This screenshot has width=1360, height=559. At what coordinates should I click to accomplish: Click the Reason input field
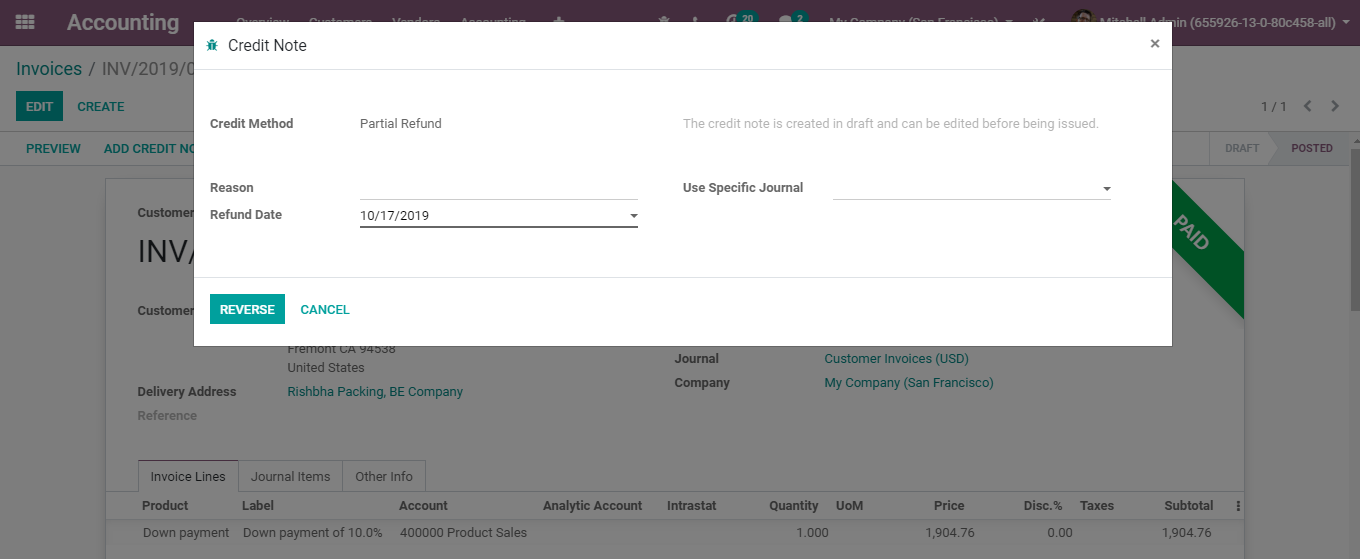(x=499, y=188)
